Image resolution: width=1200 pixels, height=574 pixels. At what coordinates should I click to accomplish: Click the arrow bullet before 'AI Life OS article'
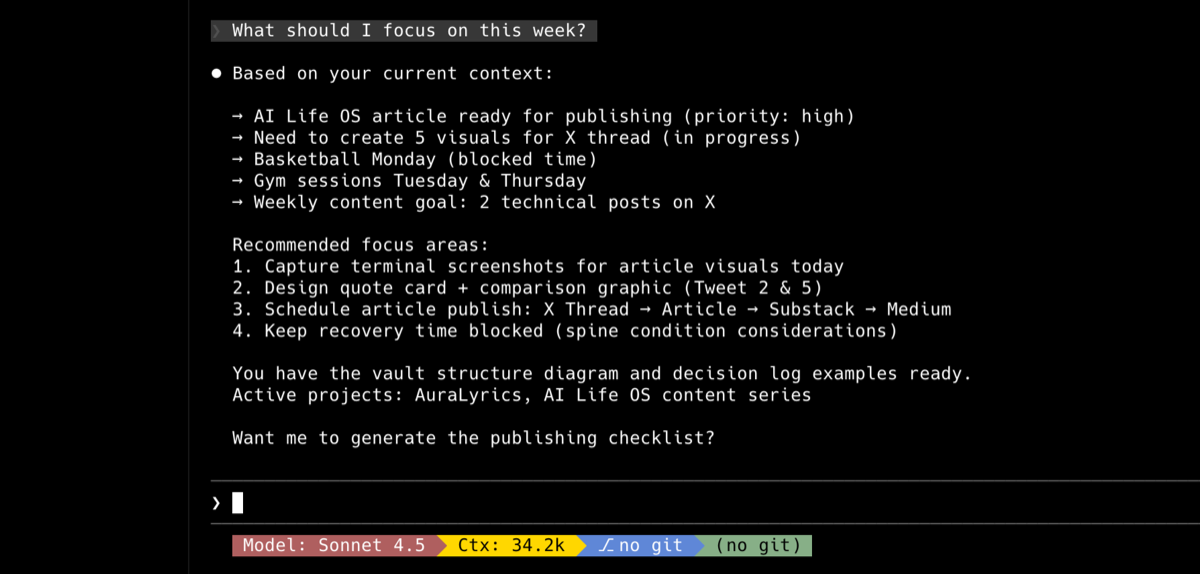[x=238, y=117]
